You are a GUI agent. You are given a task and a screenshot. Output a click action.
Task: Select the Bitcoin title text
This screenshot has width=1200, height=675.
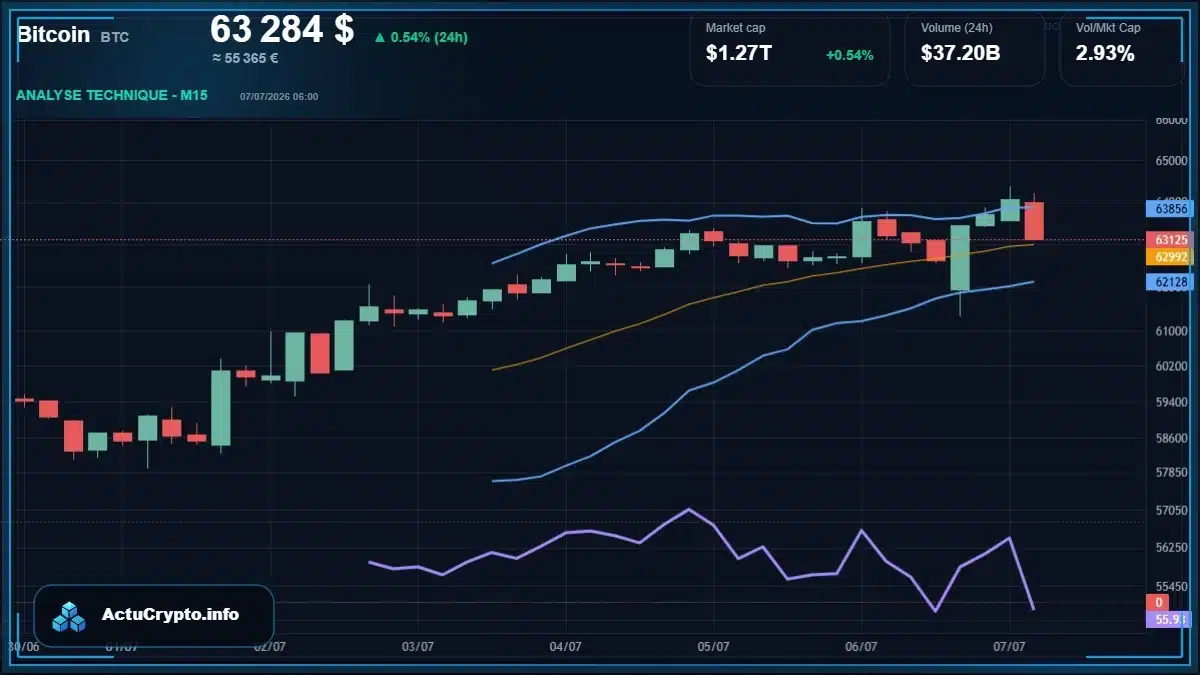pyautogui.click(x=53, y=34)
